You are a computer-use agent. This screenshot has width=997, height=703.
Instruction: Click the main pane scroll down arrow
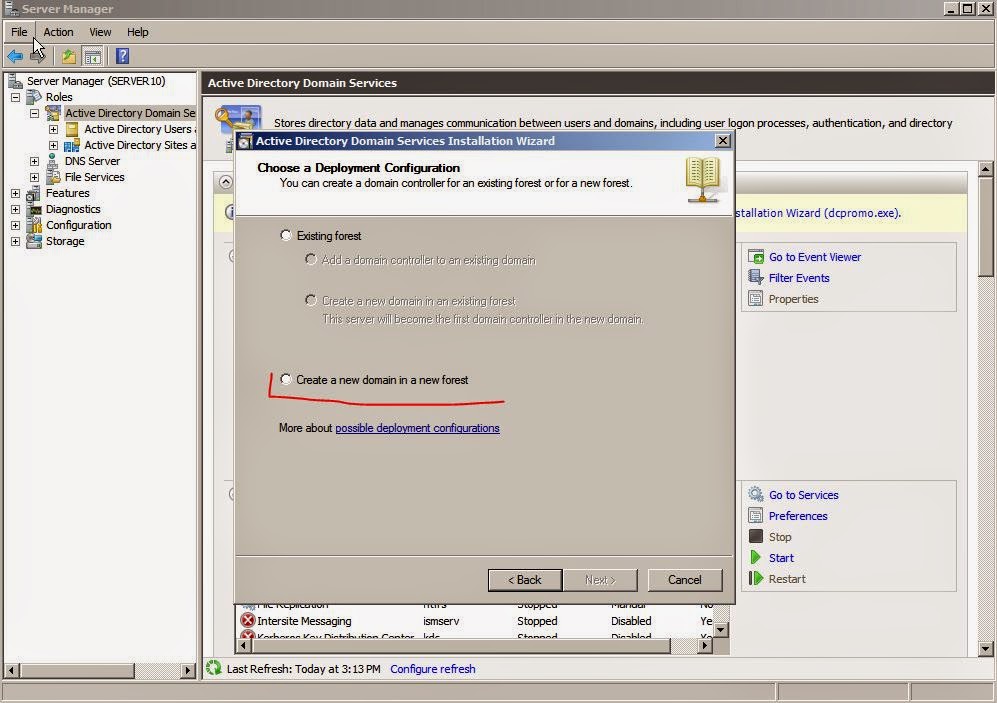pyautogui.click(x=986, y=649)
